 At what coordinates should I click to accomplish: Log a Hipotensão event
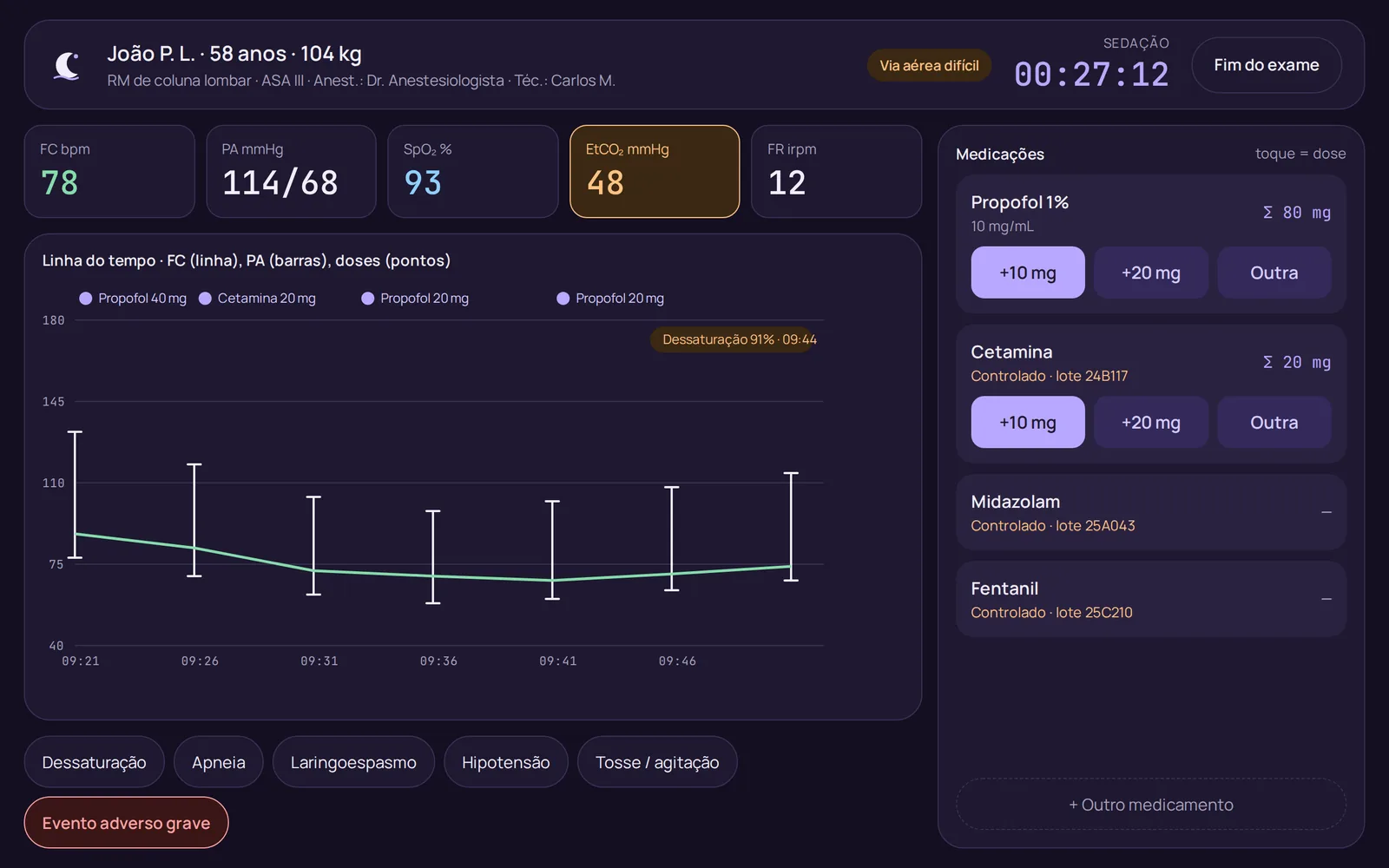pyautogui.click(x=506, y=762)
